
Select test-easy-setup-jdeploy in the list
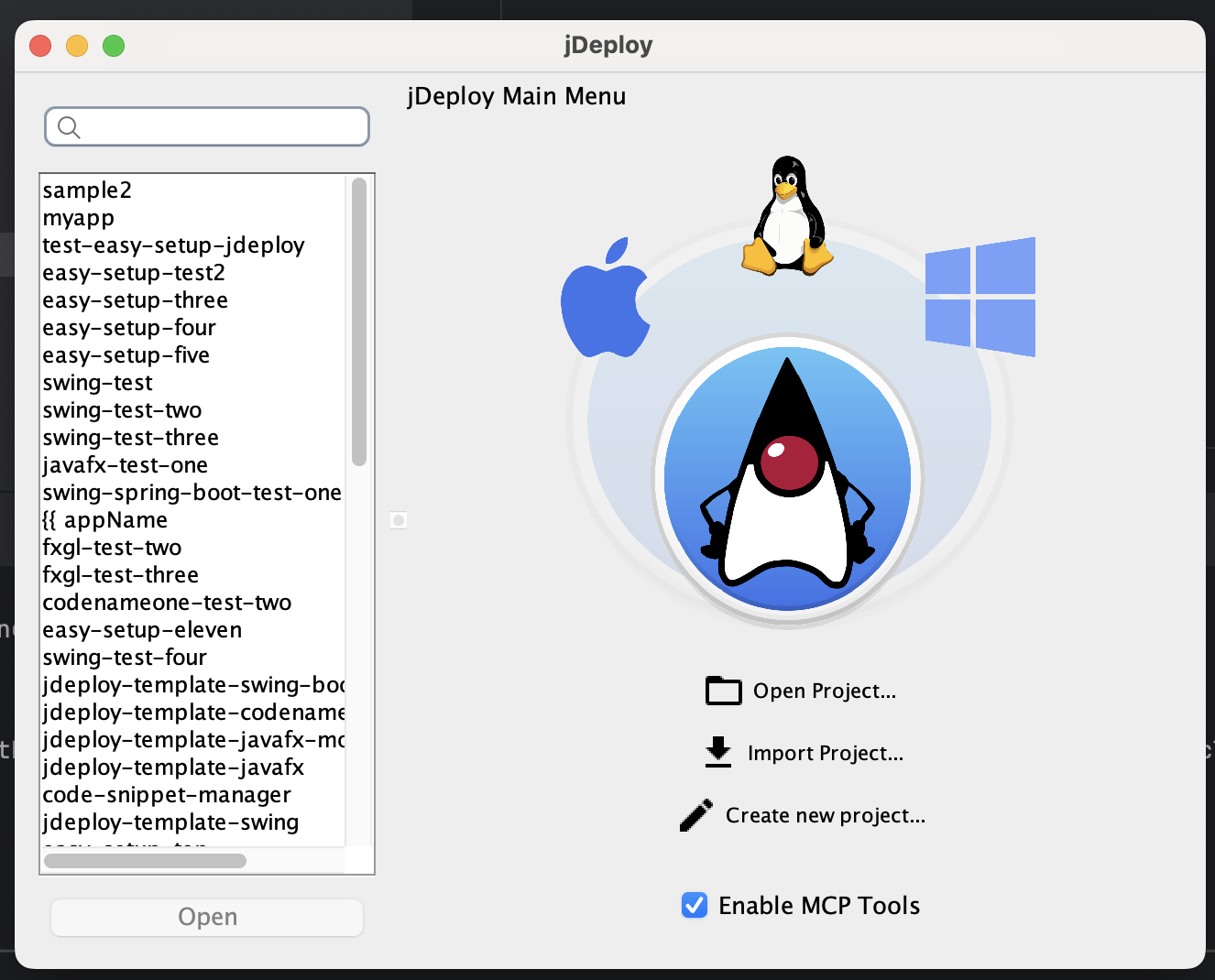click(193, 245)
